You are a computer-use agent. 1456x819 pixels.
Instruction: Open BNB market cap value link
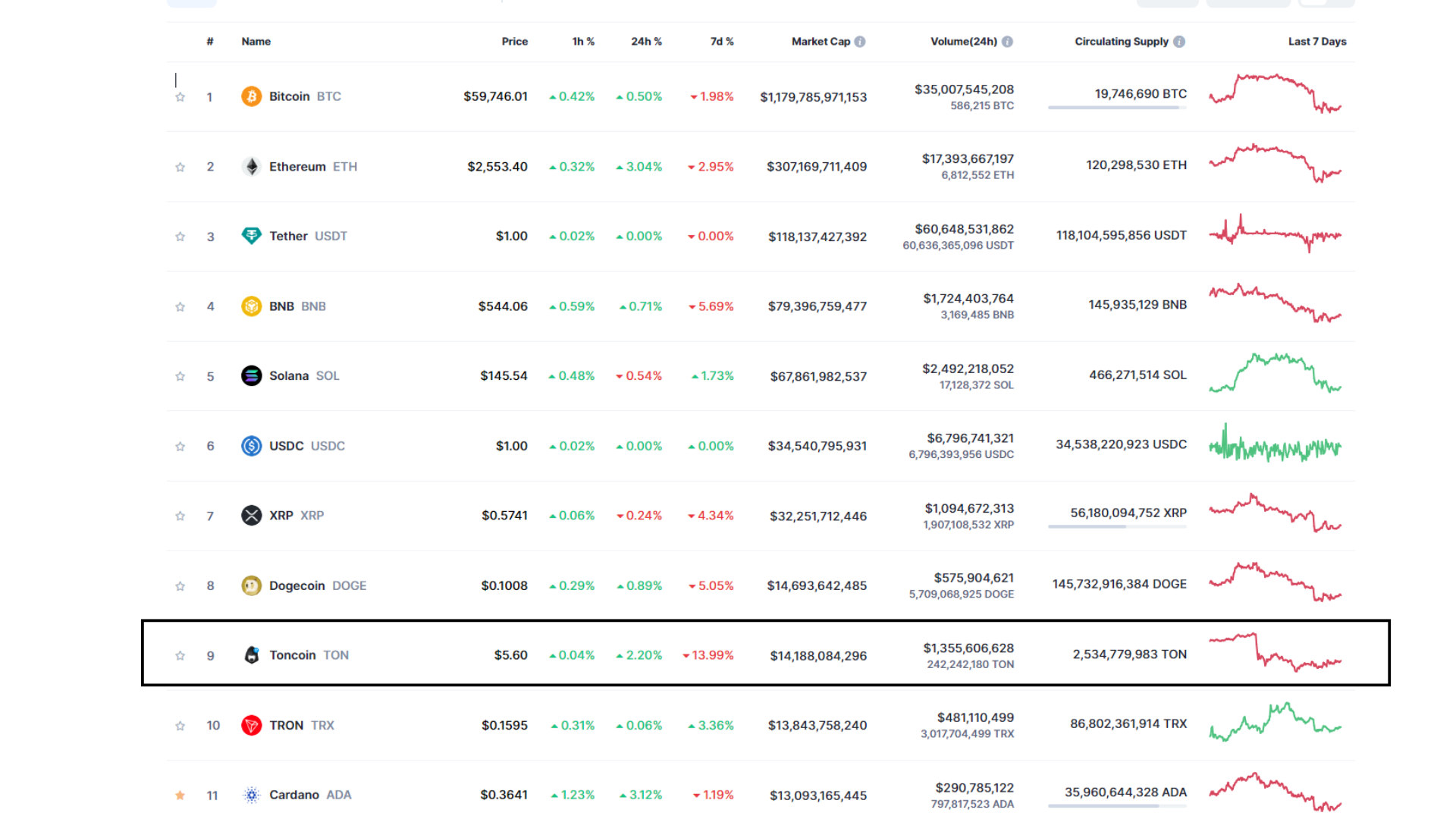click(x=817, y=306)
